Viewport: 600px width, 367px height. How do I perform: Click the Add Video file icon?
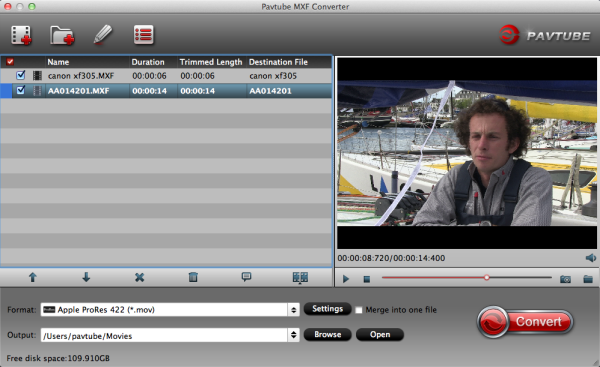point(21,35)
